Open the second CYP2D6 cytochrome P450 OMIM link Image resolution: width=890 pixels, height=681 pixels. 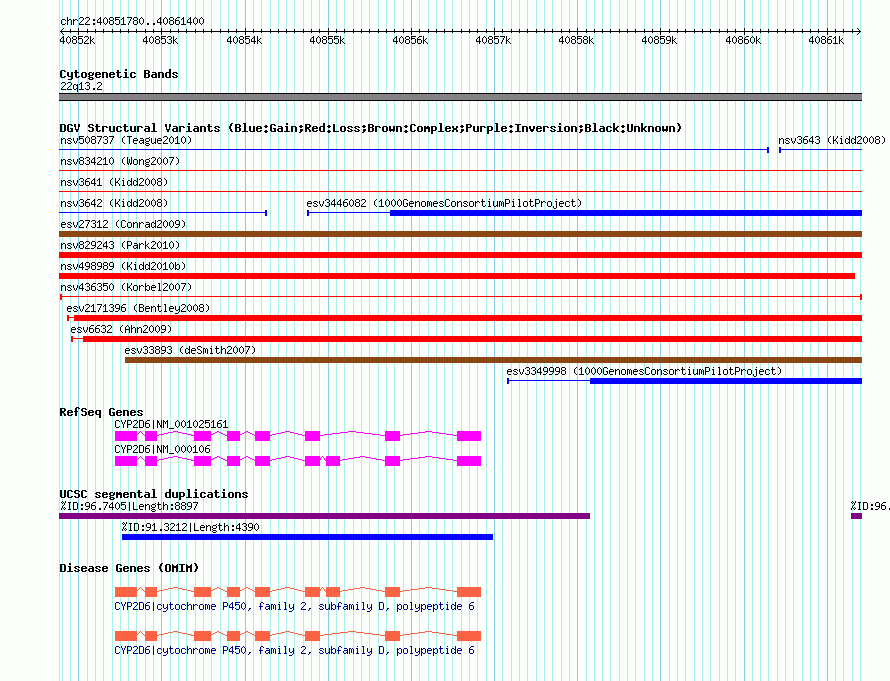coord(294,650)
